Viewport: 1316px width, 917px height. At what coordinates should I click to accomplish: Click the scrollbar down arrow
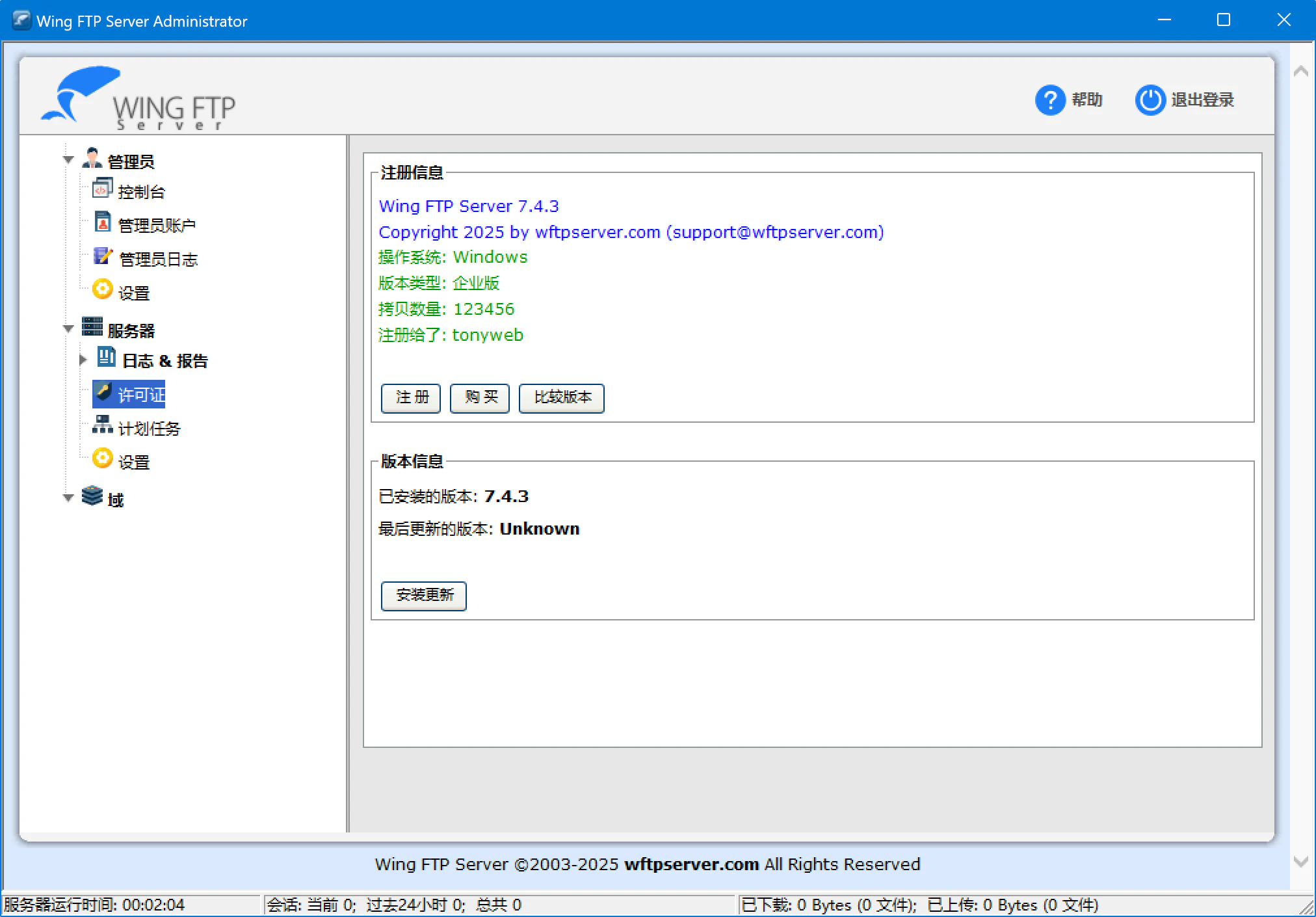click(x=1301, y=862)
